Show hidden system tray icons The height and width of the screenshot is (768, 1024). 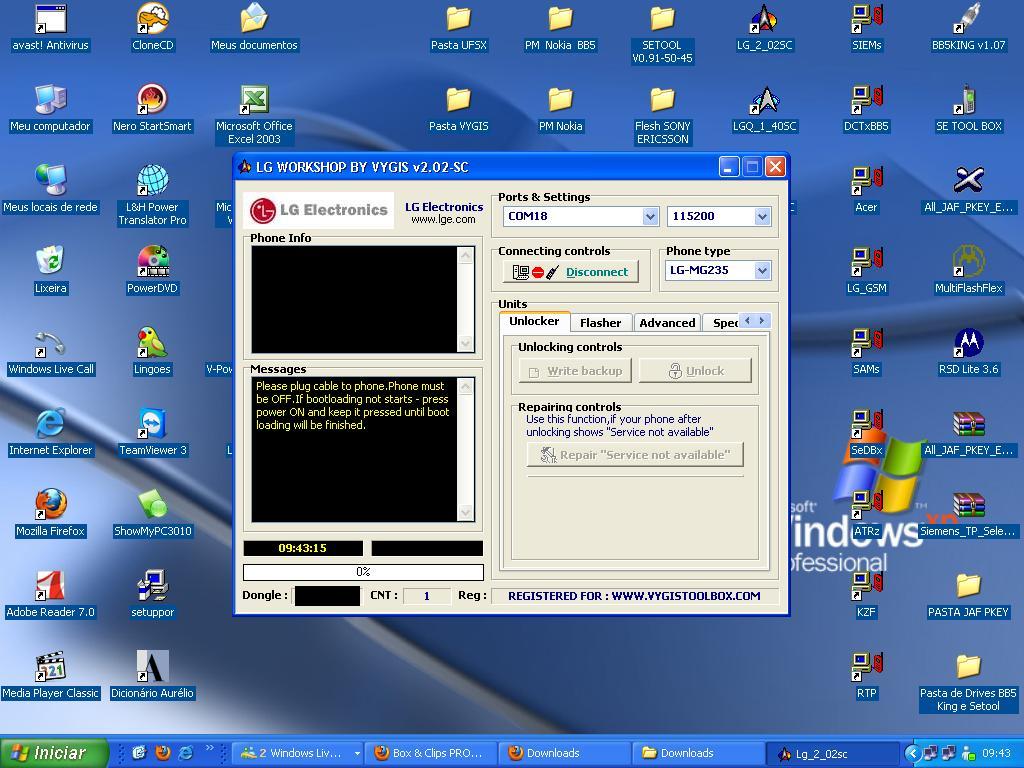(x=912, y=753)
